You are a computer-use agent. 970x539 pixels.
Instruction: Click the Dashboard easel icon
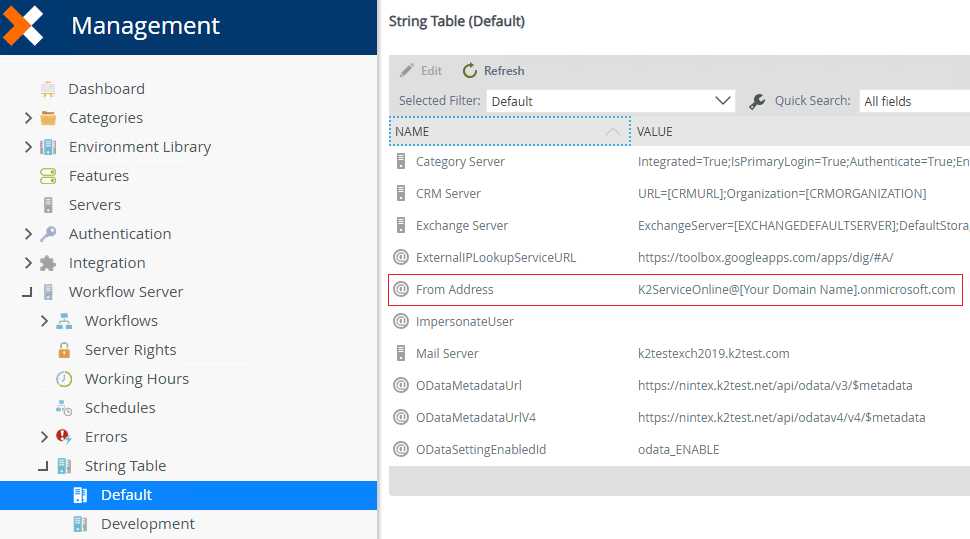(x=48, y=89)
